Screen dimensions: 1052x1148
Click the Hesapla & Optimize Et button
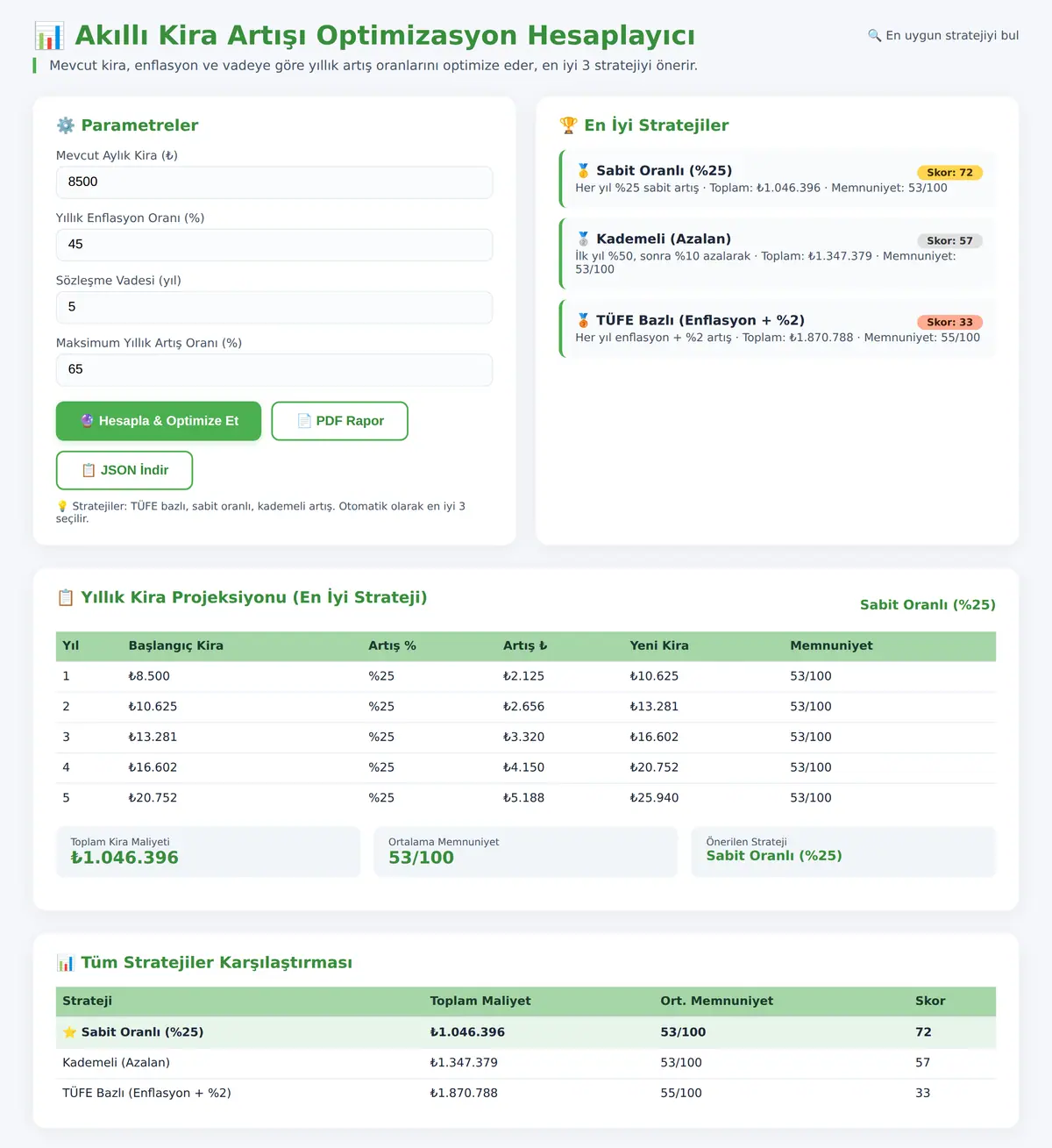(x=159, y=421)
